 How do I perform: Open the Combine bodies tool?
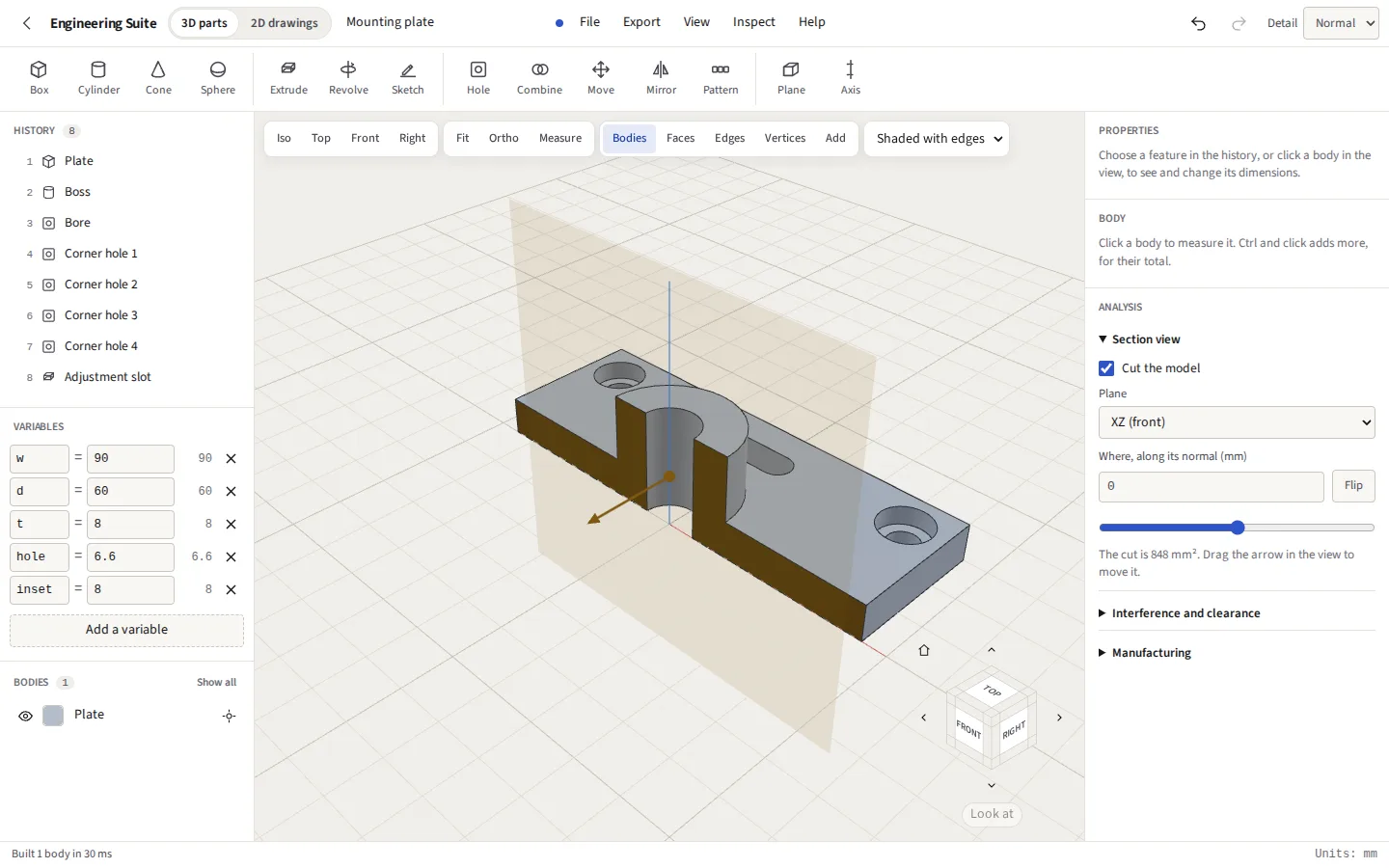point(539,78)
